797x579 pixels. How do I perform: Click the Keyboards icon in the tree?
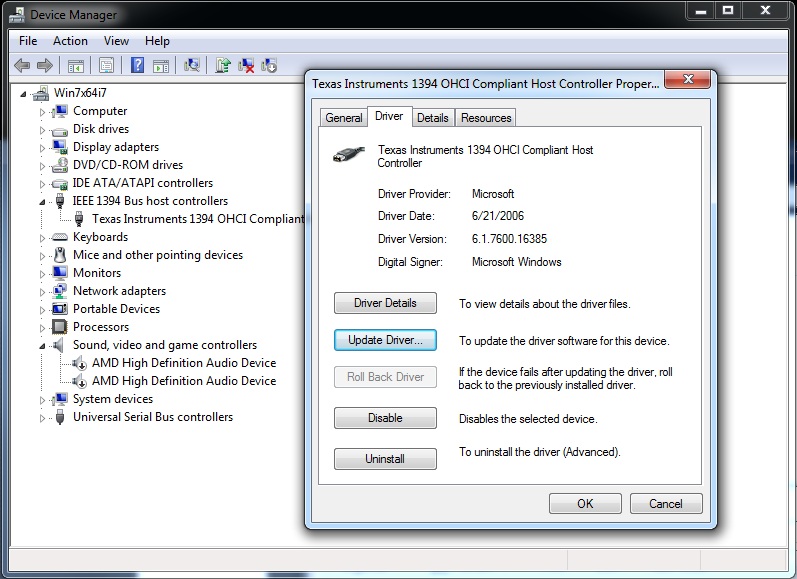59,237
